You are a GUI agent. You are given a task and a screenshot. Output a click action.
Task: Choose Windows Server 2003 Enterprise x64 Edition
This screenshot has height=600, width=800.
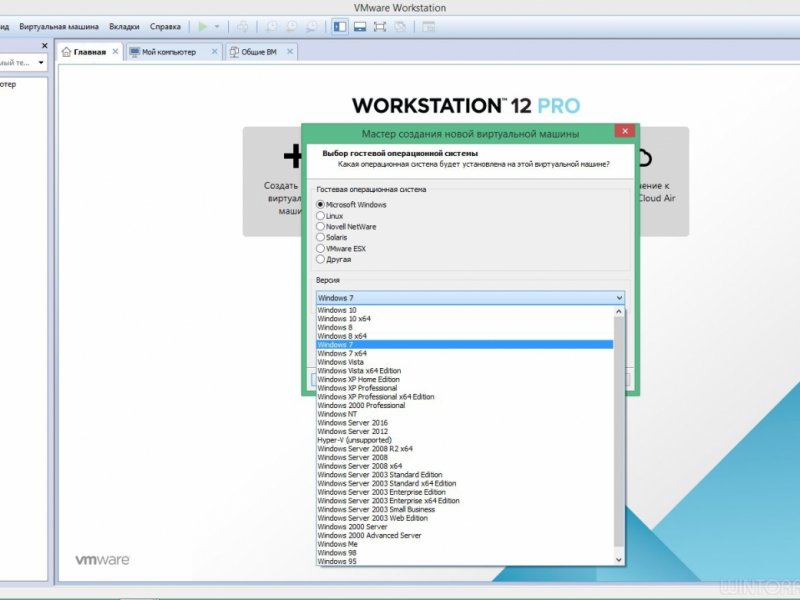coord(465,501)
